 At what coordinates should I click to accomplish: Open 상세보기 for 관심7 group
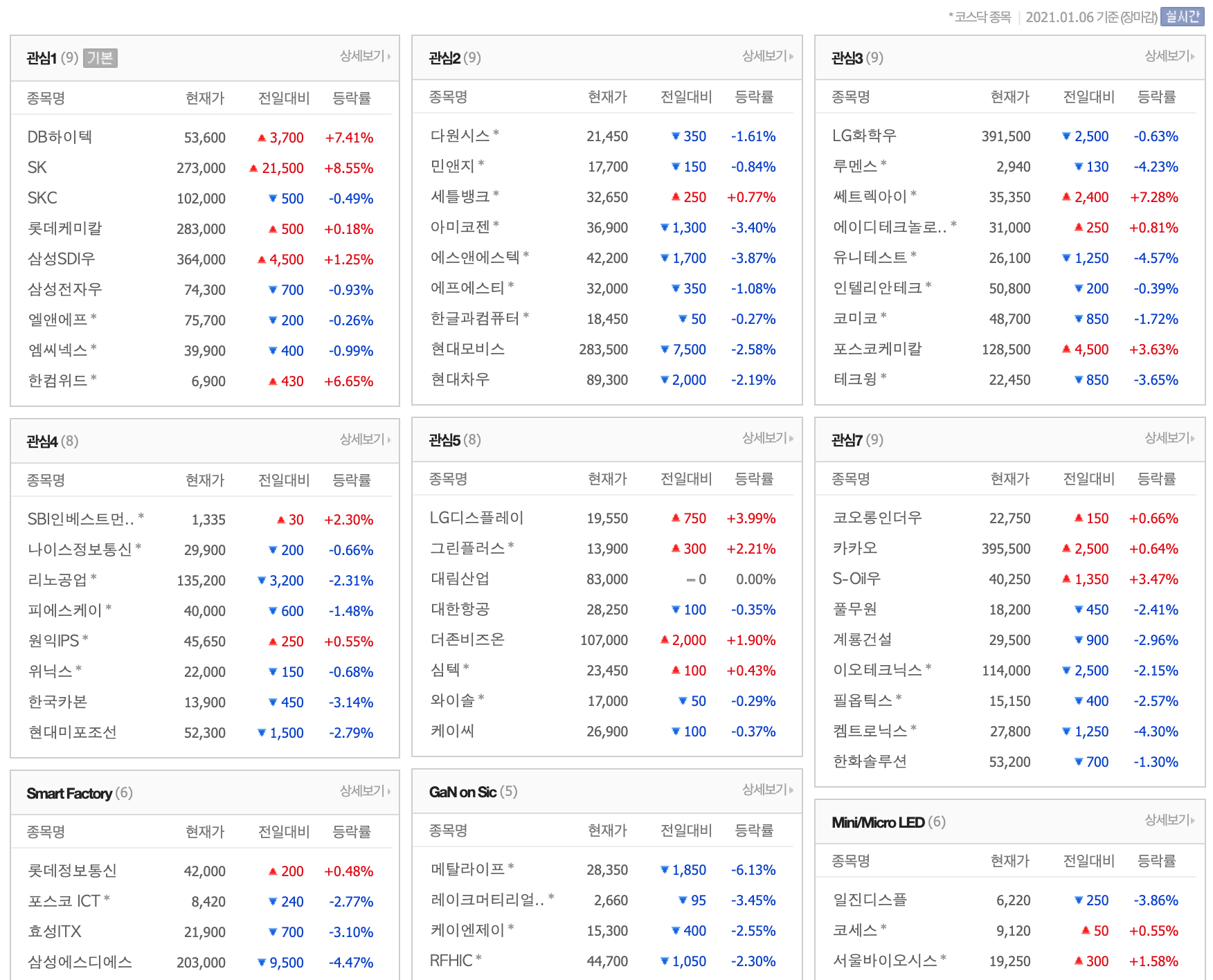(x=1170, y=438)
